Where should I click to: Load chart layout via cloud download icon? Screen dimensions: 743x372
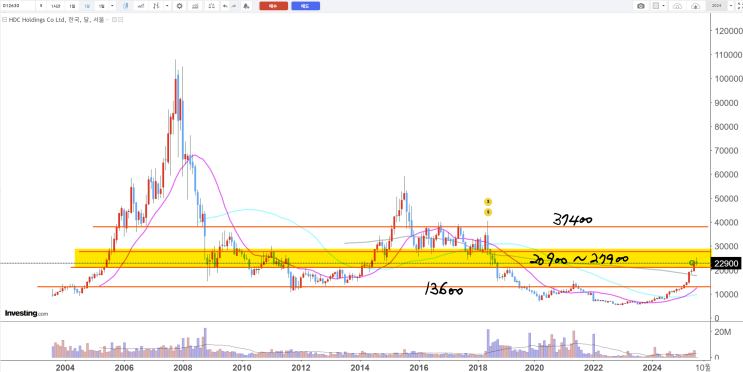677,6
